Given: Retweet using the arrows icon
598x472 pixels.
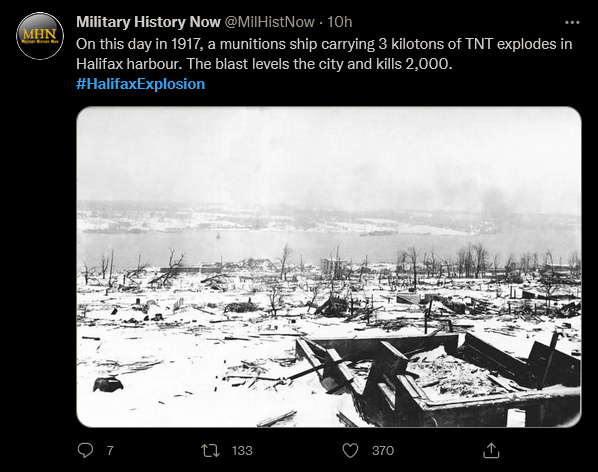Looking at the screenshot, I should pyautogui.click(x=211, y=450).
